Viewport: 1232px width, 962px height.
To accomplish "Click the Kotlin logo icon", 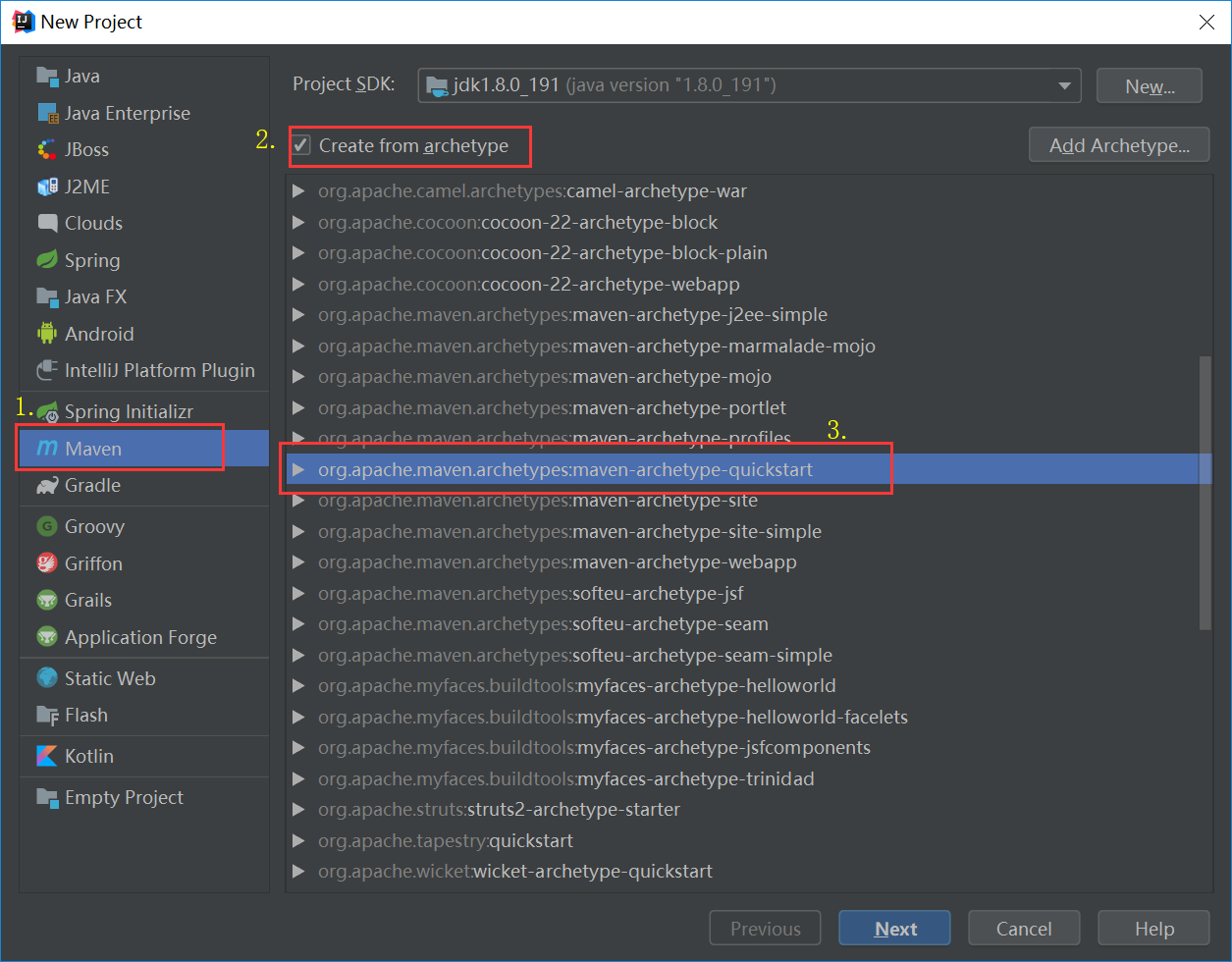I will tap(47, 756).
